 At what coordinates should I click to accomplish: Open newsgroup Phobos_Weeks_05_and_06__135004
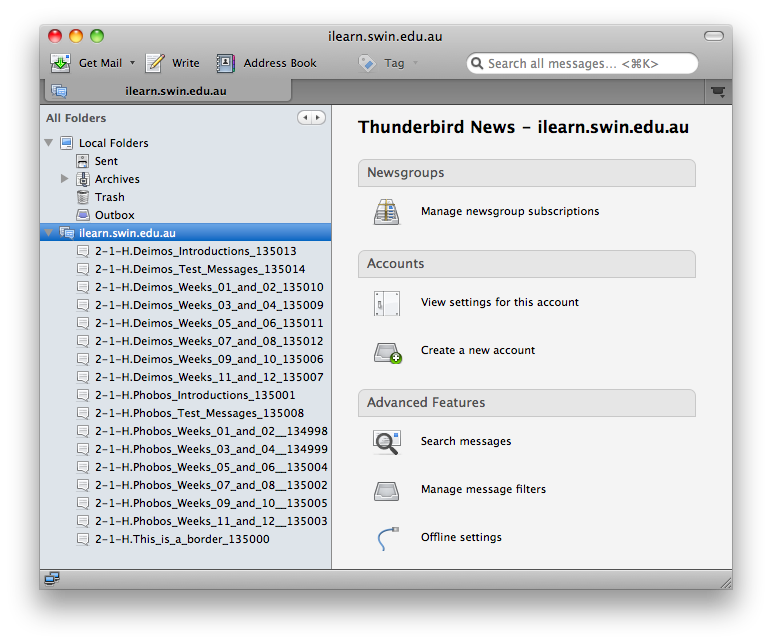coord(211,467)
